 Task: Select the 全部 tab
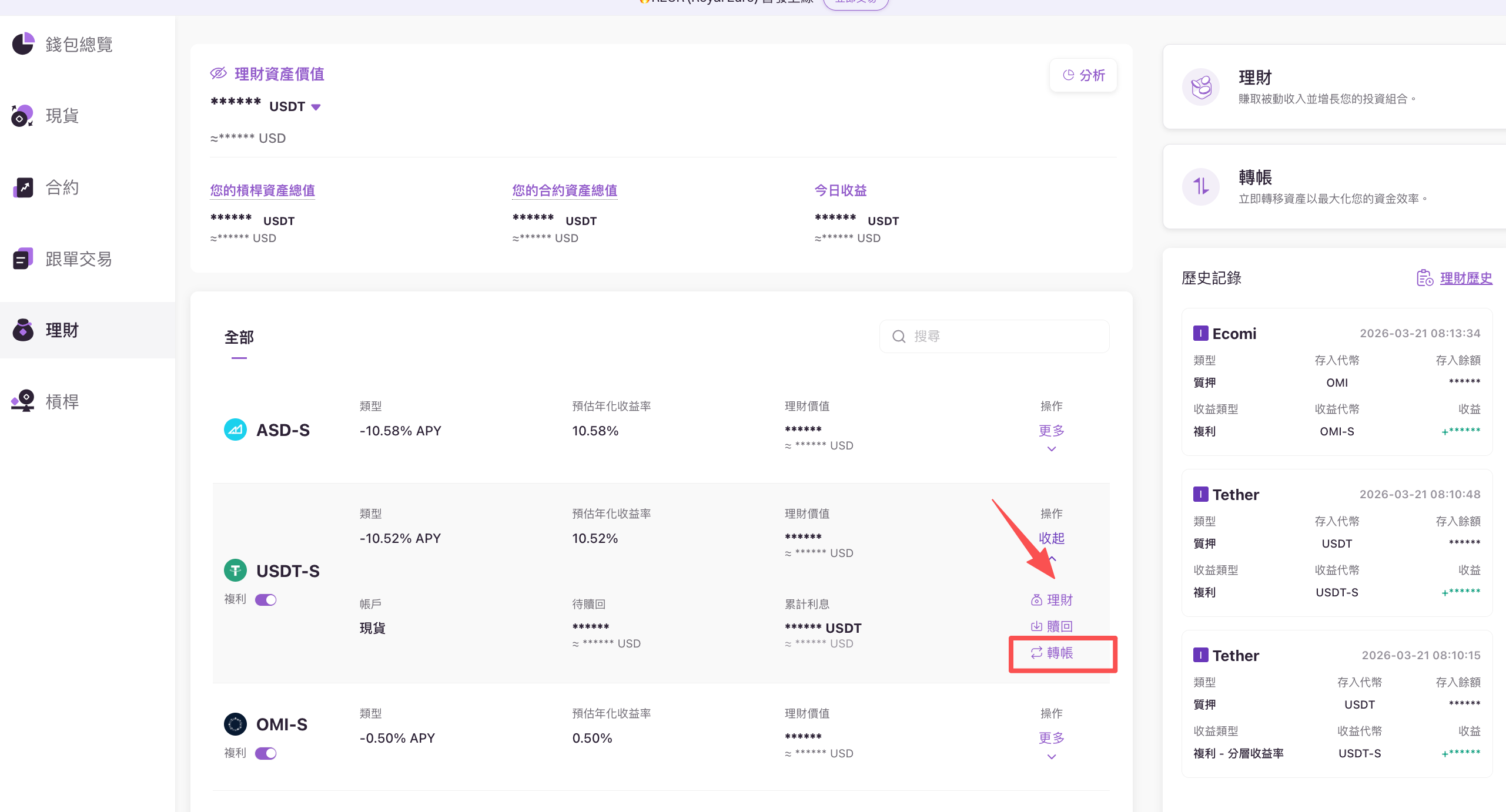click(x=239, y=338)
